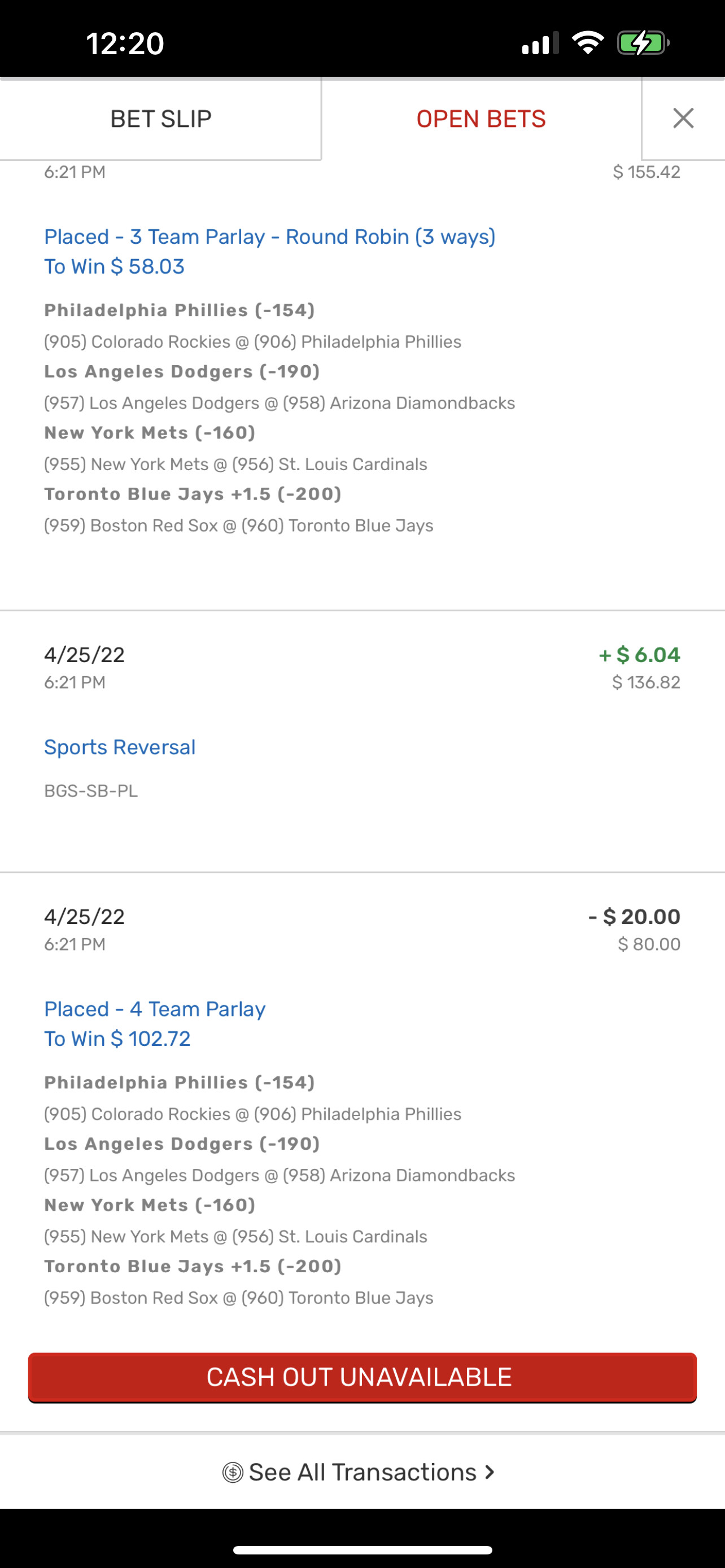
Task: Open the Placed 4 Team Parlay bet
Action: [x=155, y=1009]
